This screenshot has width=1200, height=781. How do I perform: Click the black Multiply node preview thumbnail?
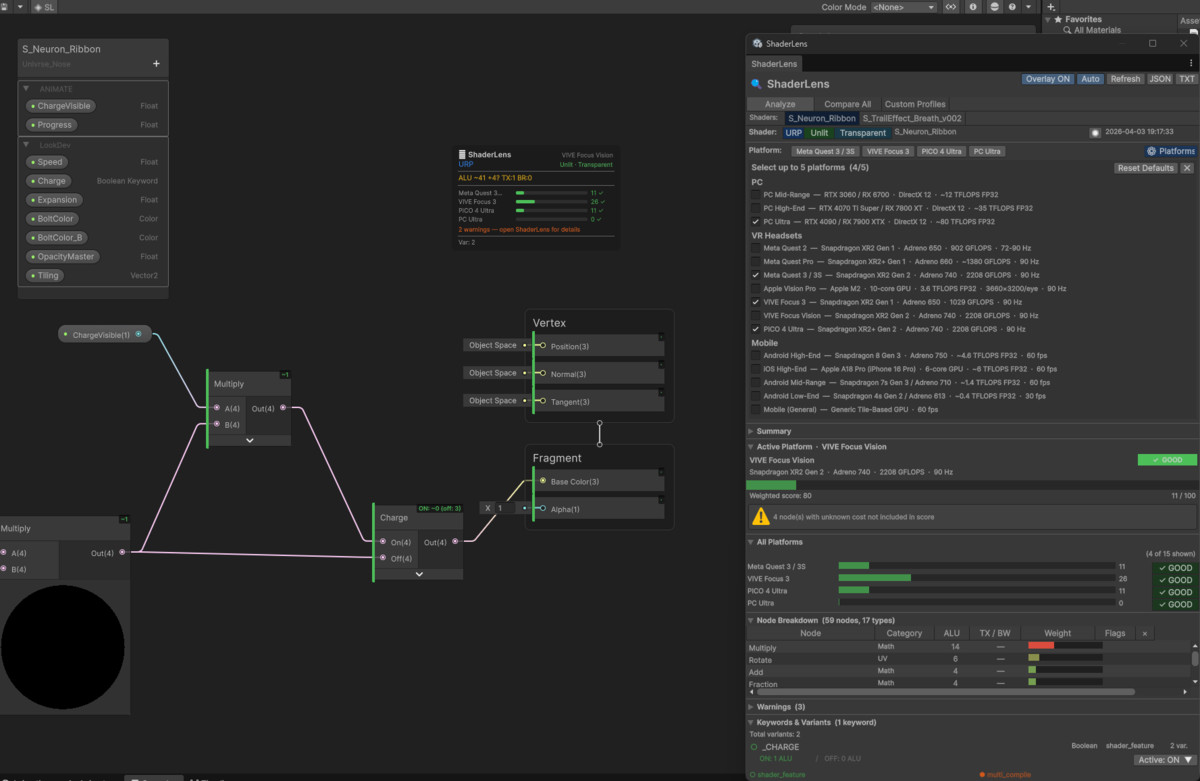63,647
